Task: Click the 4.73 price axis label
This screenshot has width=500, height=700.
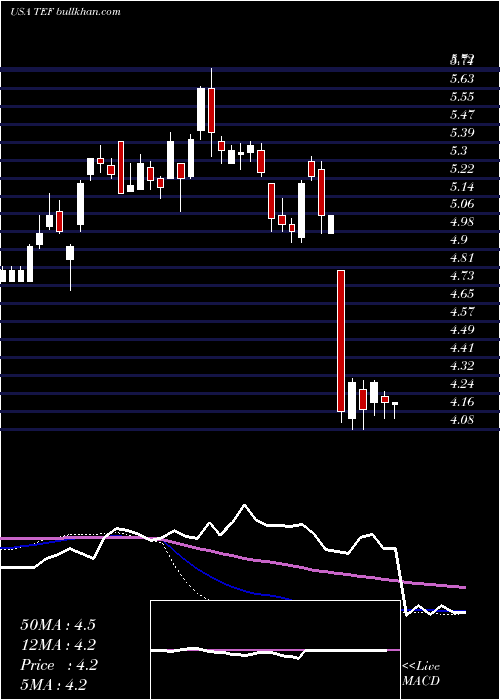Action: coord(462,276)
